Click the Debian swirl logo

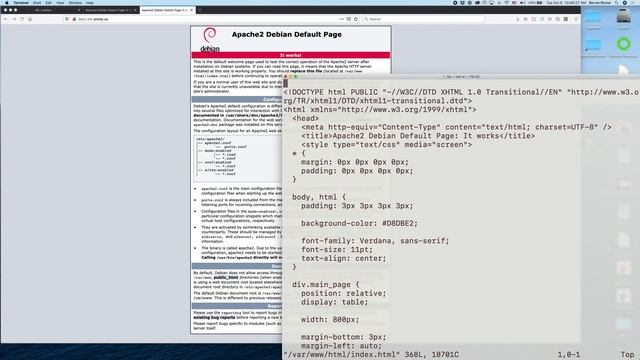point(210,35)
